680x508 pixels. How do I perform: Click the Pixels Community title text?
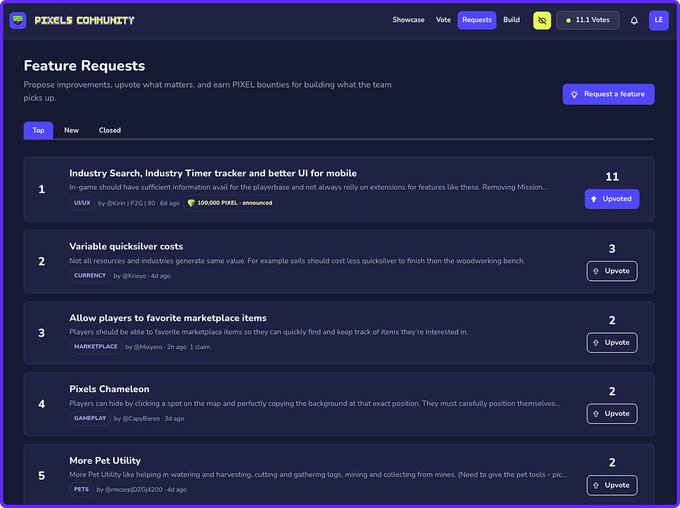pos(85,20)
